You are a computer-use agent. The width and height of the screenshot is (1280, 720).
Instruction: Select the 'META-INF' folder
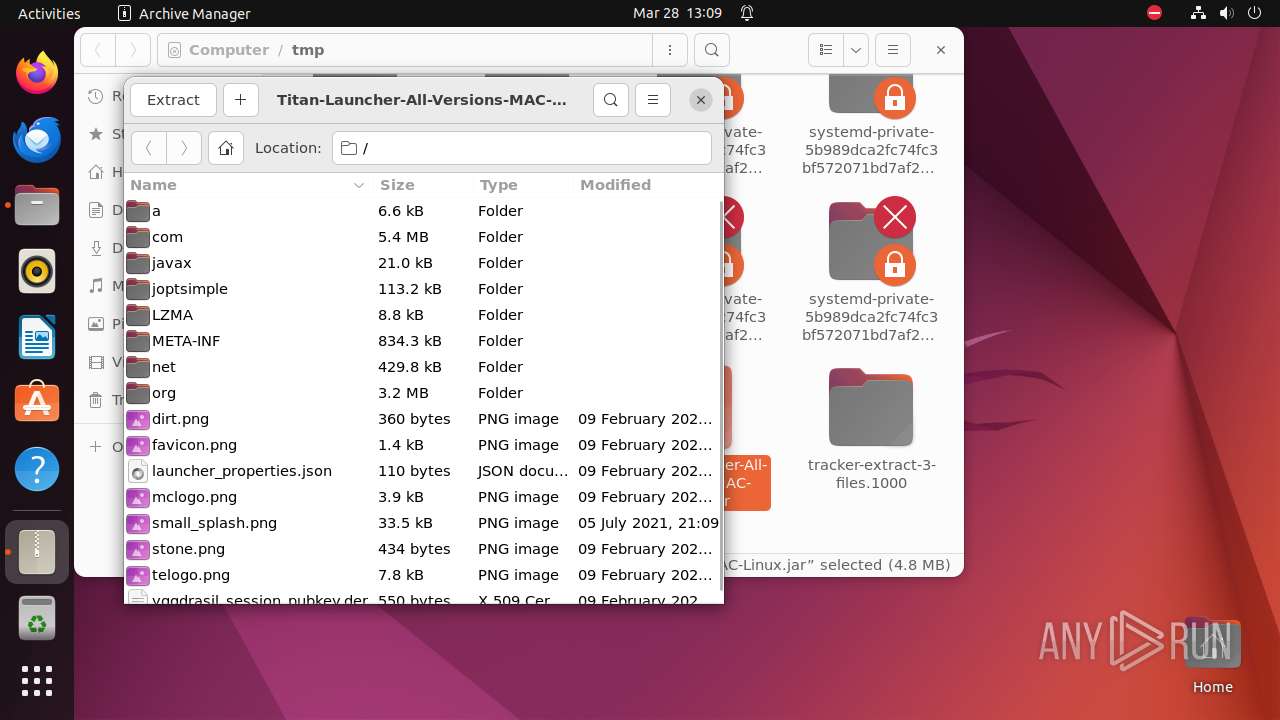coord(422,341)
